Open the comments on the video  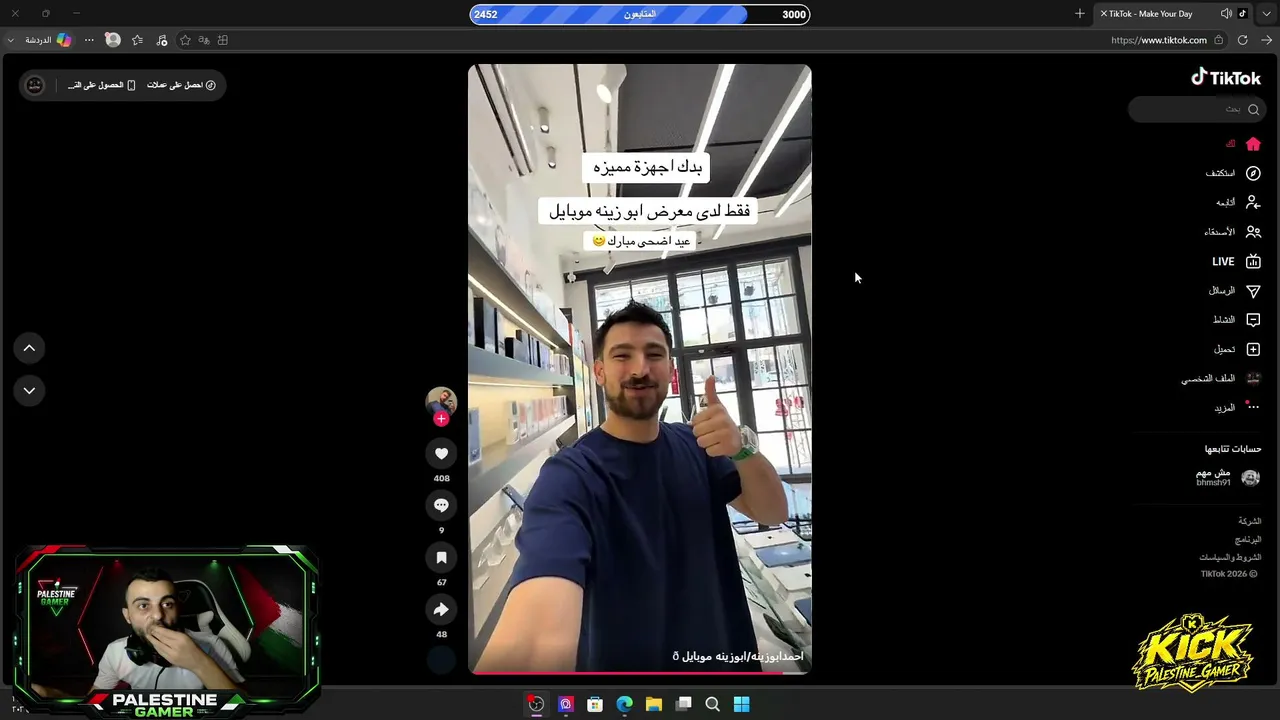click(x=441, y=506)
